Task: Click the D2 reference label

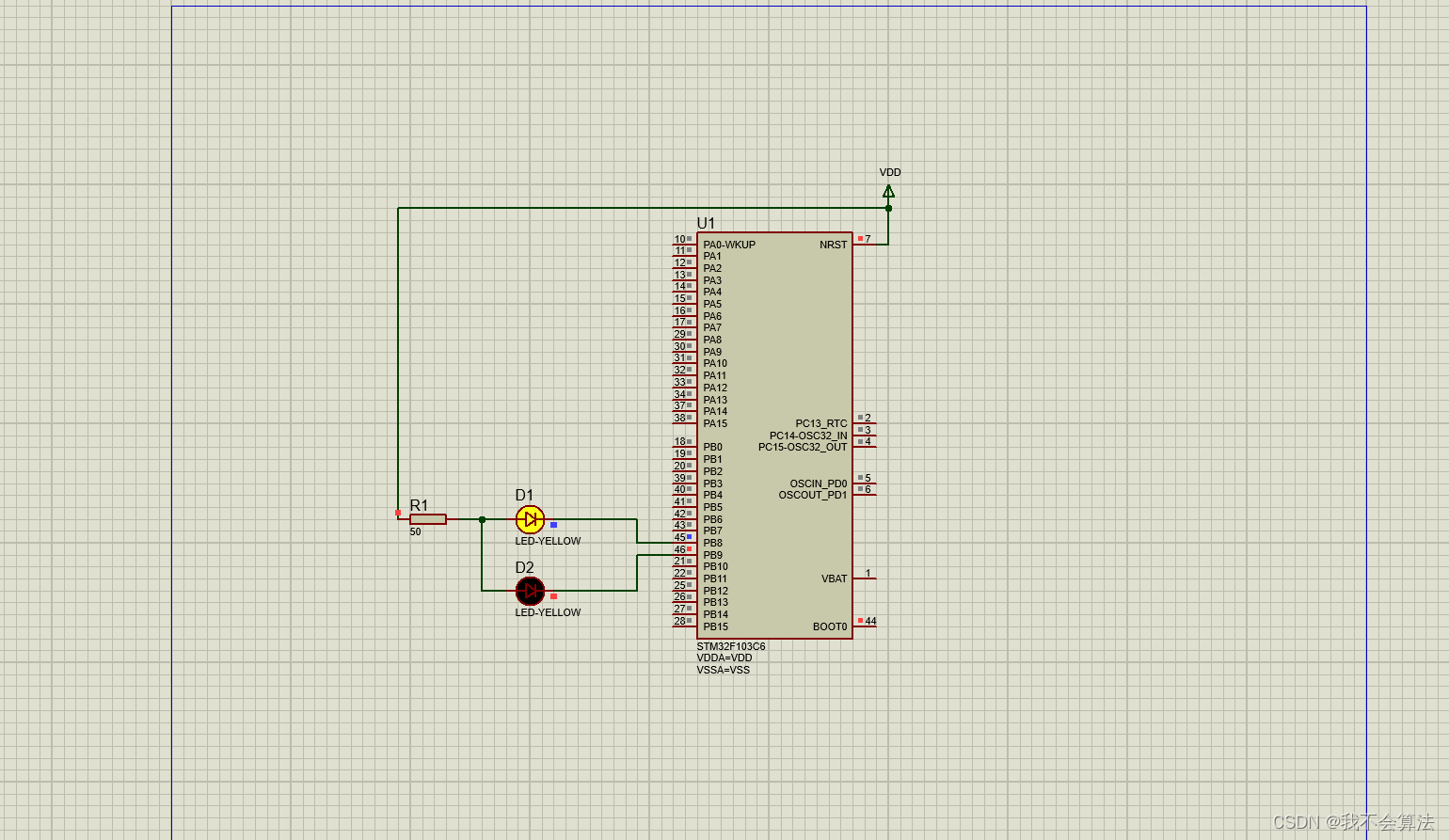Action: [x=524, y=567]
